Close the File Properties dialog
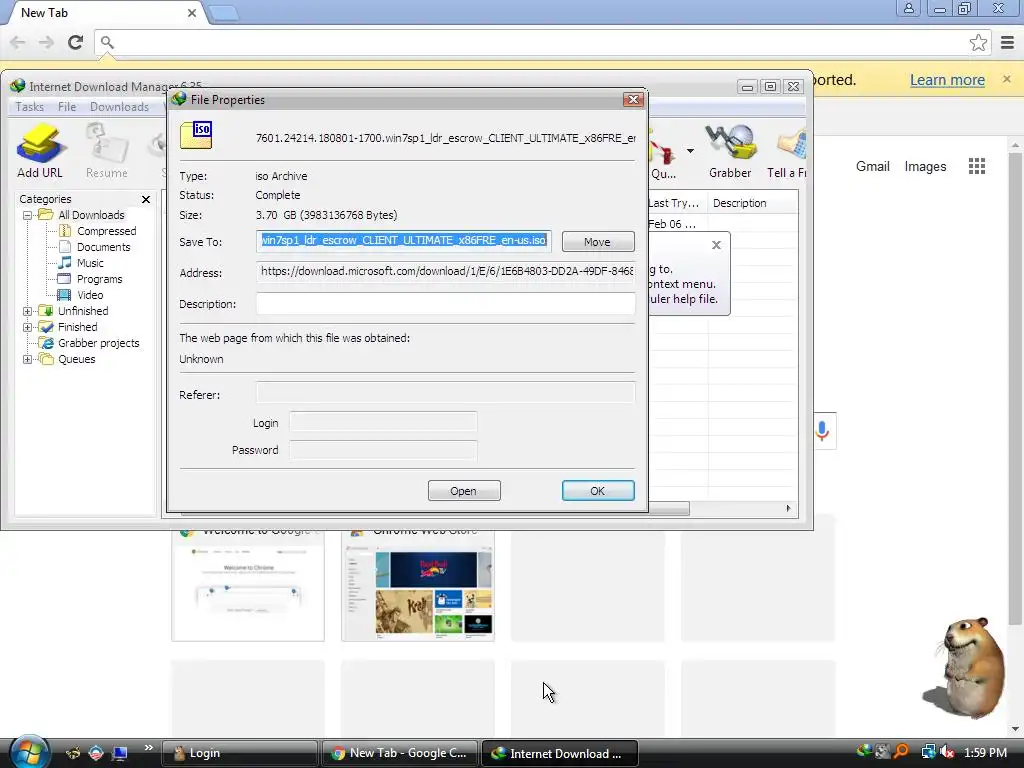Image resolution: width=1024 pixels, height=768 pixels. [633, 99]
